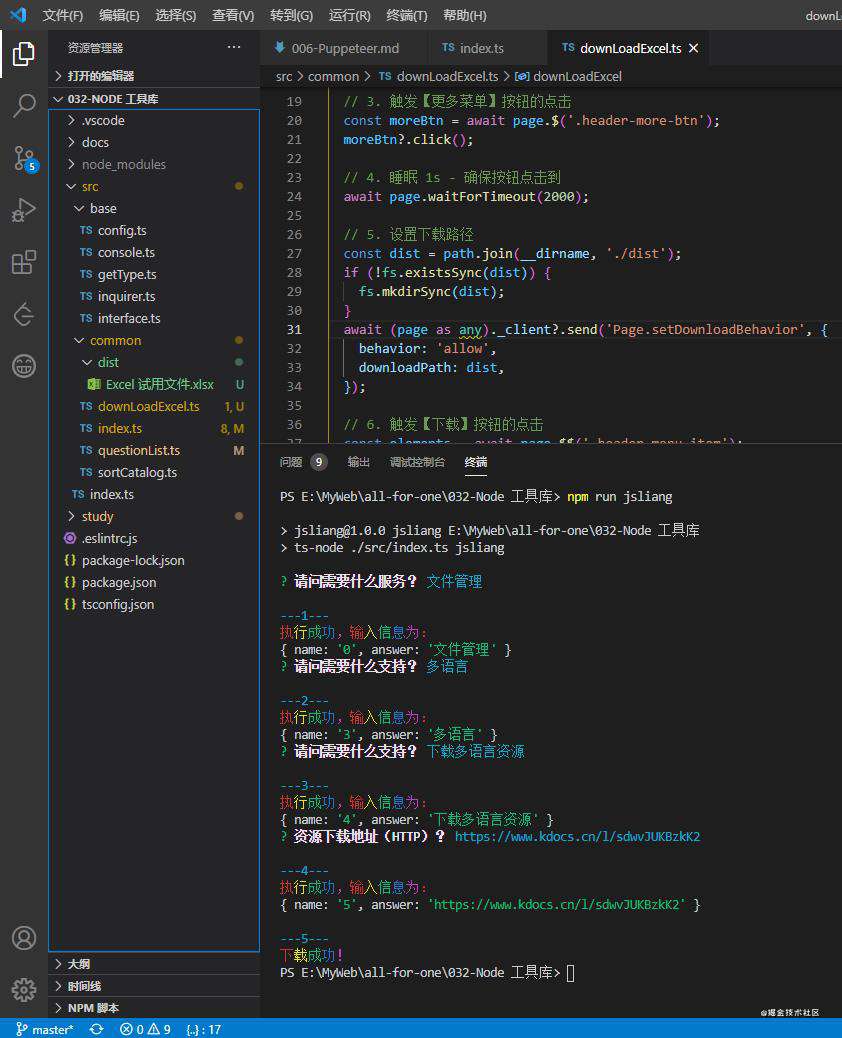Image resolution: width=842 pixels, height=1038 pixels.
Task: Expand the .vscode folder
Action: pyautogui.click(x=154, y=120)
